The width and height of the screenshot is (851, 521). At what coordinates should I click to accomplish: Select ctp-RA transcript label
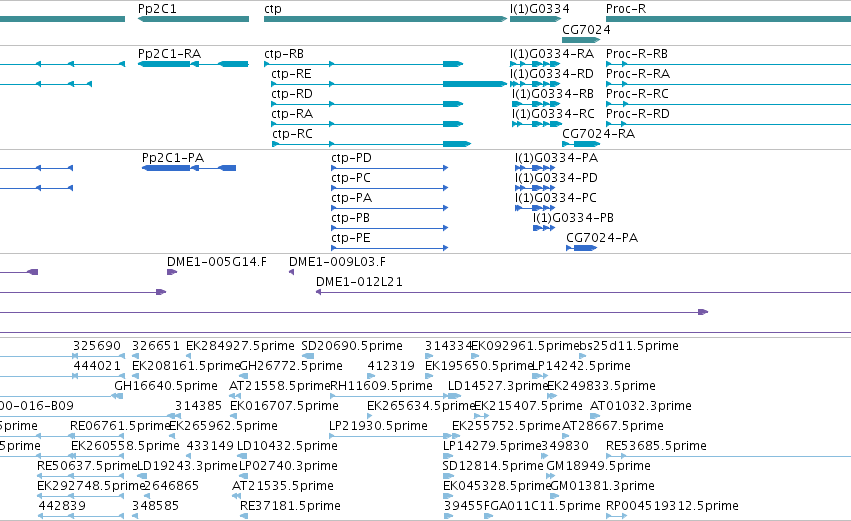293,114
